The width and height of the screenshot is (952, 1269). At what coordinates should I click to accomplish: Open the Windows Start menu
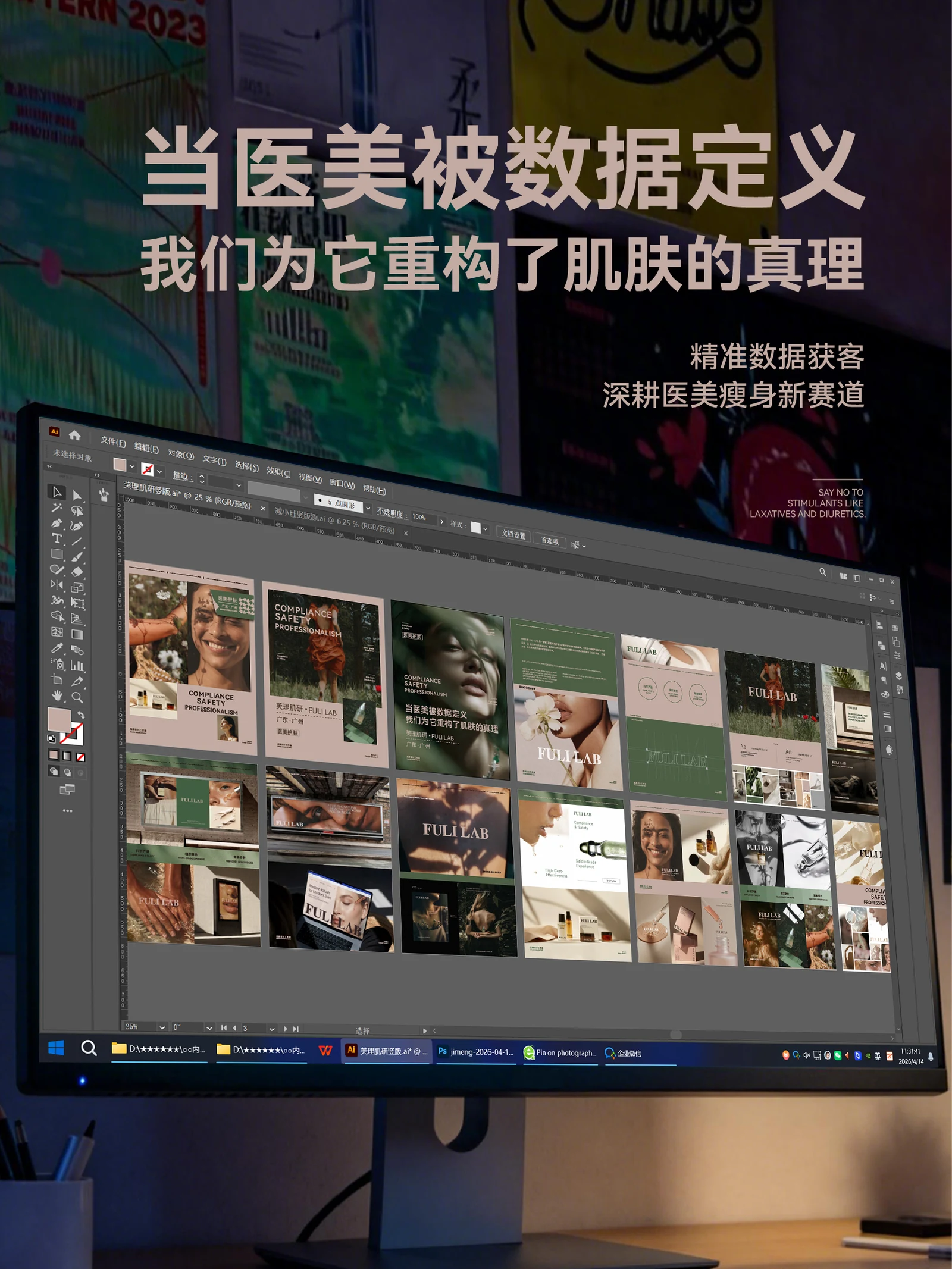click(56, 1048)
